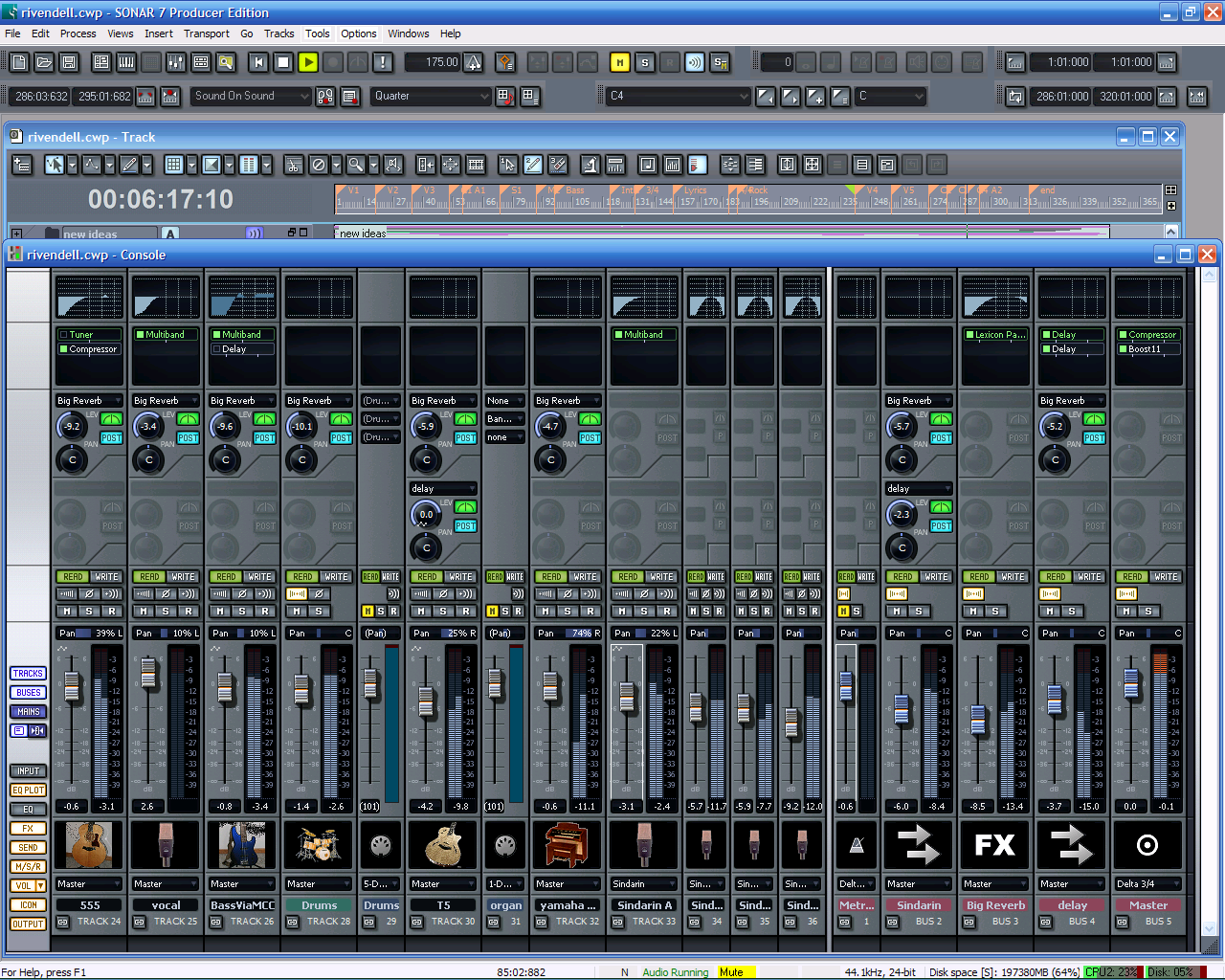Click the SEND module button in sidebar

click(x=28, y=848)
